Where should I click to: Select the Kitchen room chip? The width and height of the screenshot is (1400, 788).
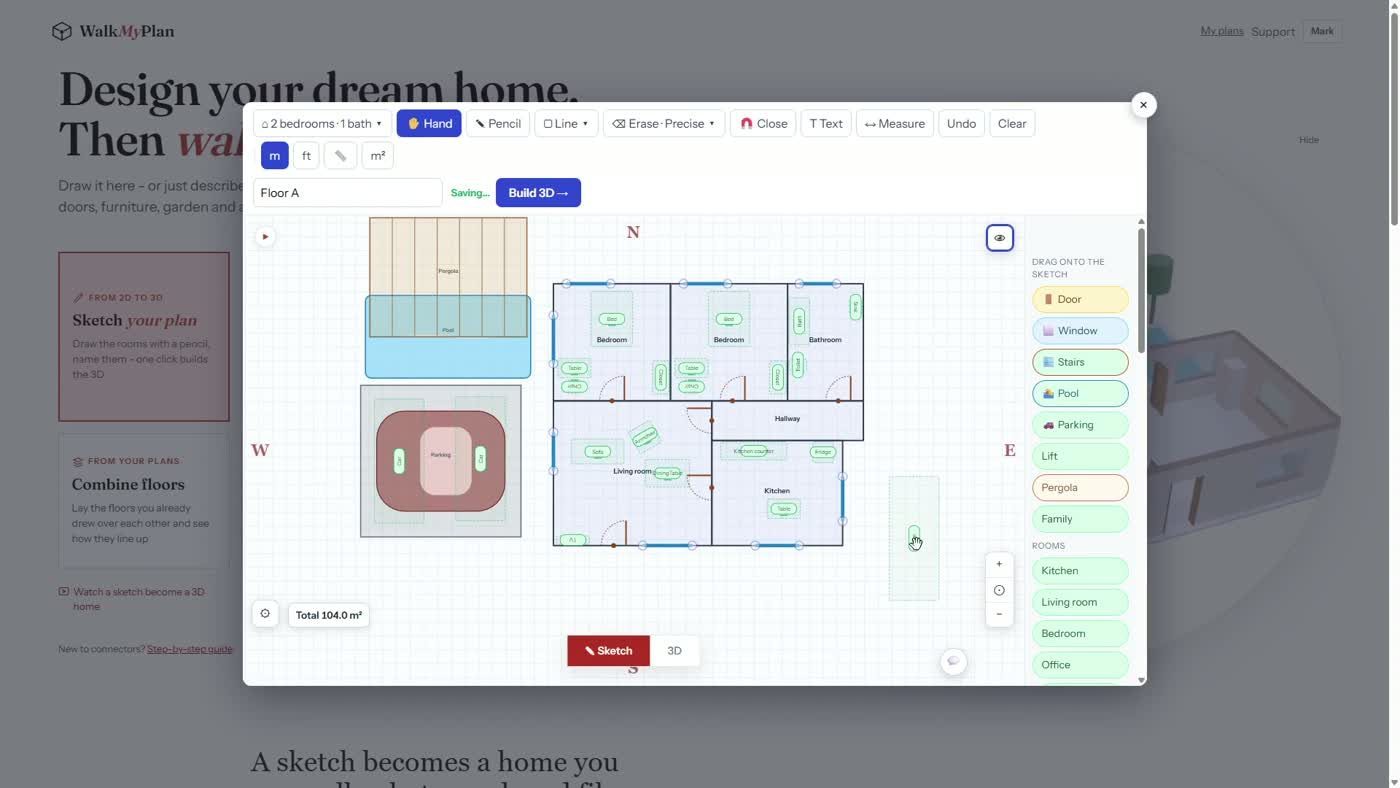tap(1080, 570)
